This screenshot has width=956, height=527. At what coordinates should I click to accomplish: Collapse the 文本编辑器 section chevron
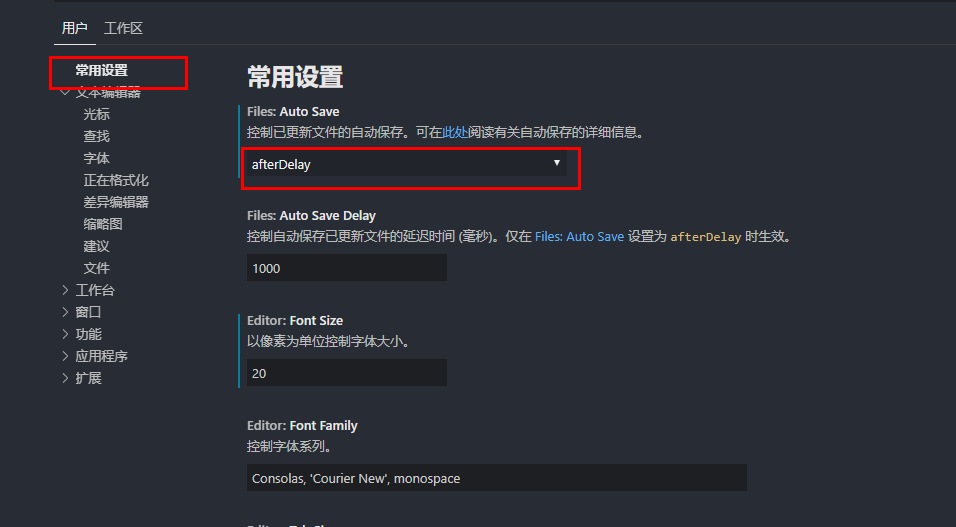[65, 93]
